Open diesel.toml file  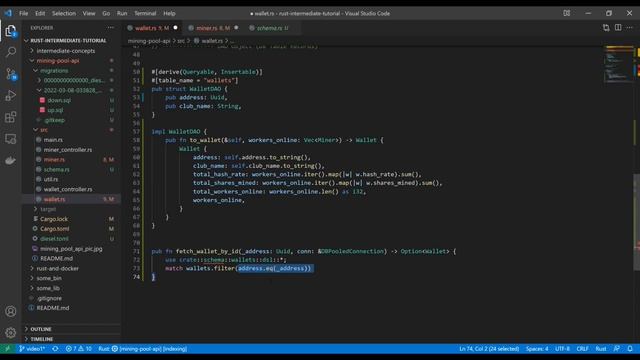[71, 238]
